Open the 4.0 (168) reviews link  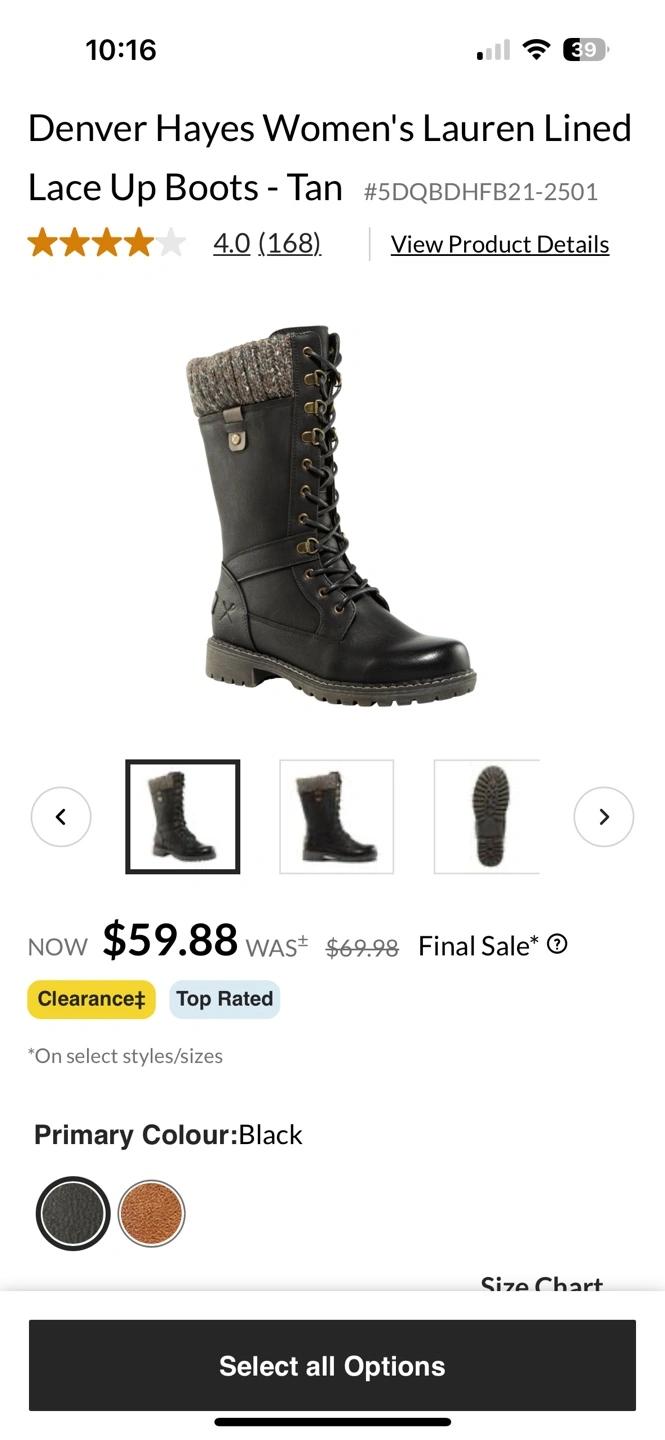(267, 243)
